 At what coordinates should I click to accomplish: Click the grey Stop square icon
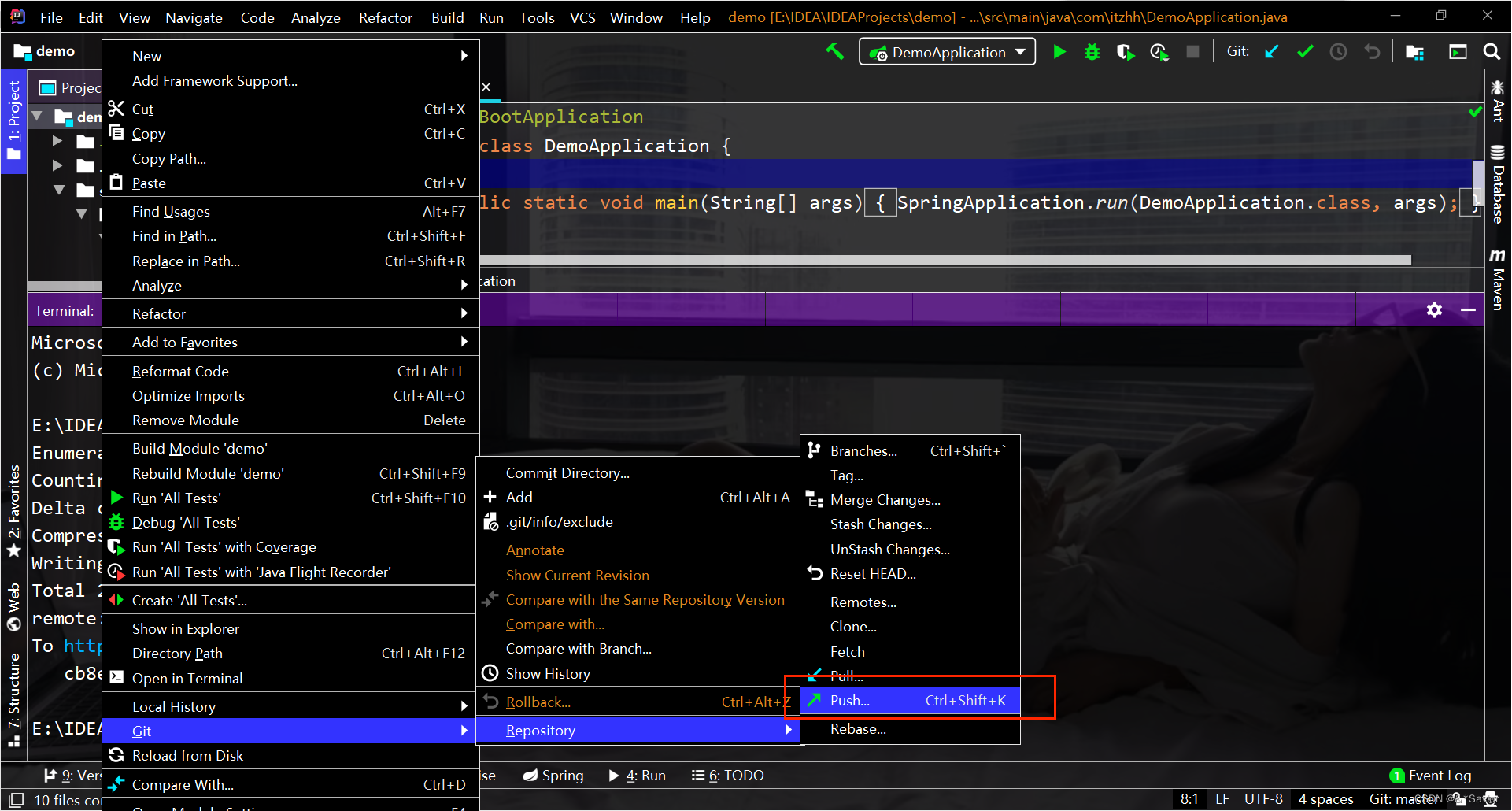coord(1192,52)
